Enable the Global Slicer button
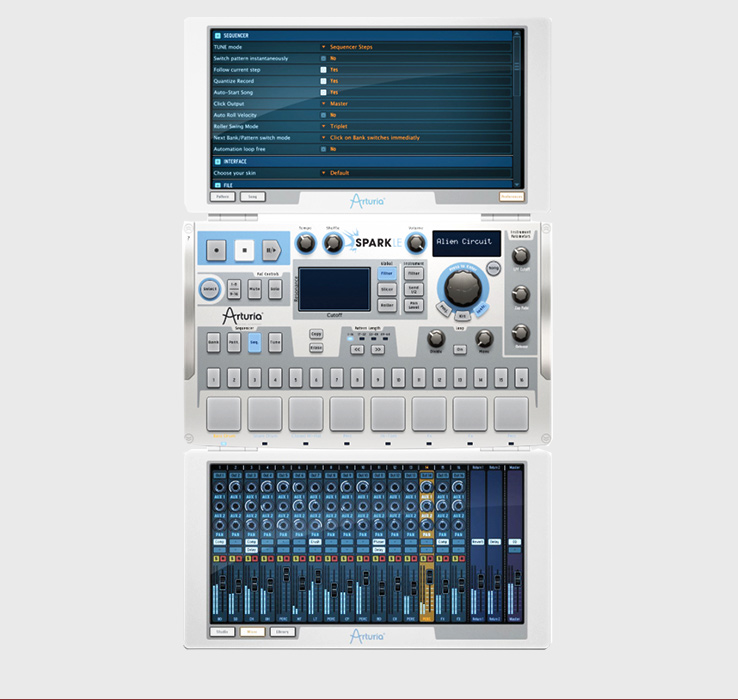The width and height of the screenshot is (738, 700). [387, 290]
